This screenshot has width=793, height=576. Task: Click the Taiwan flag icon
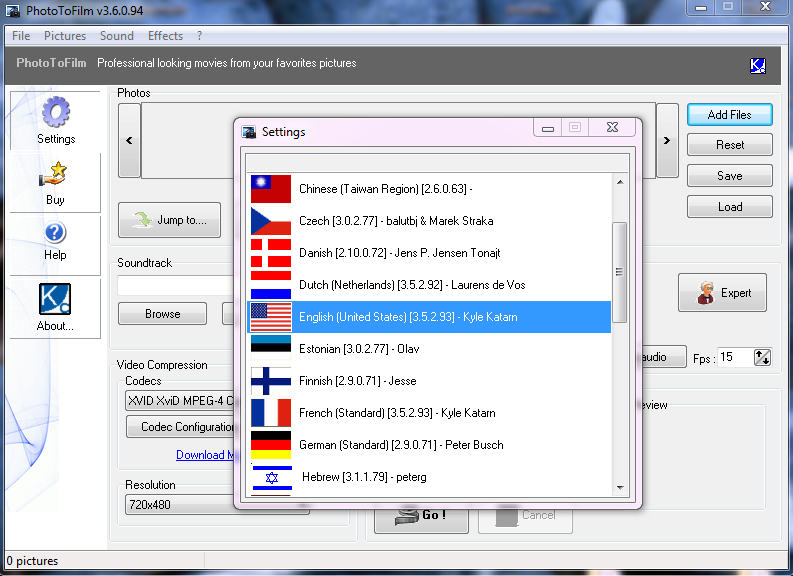tap(271, 189)
